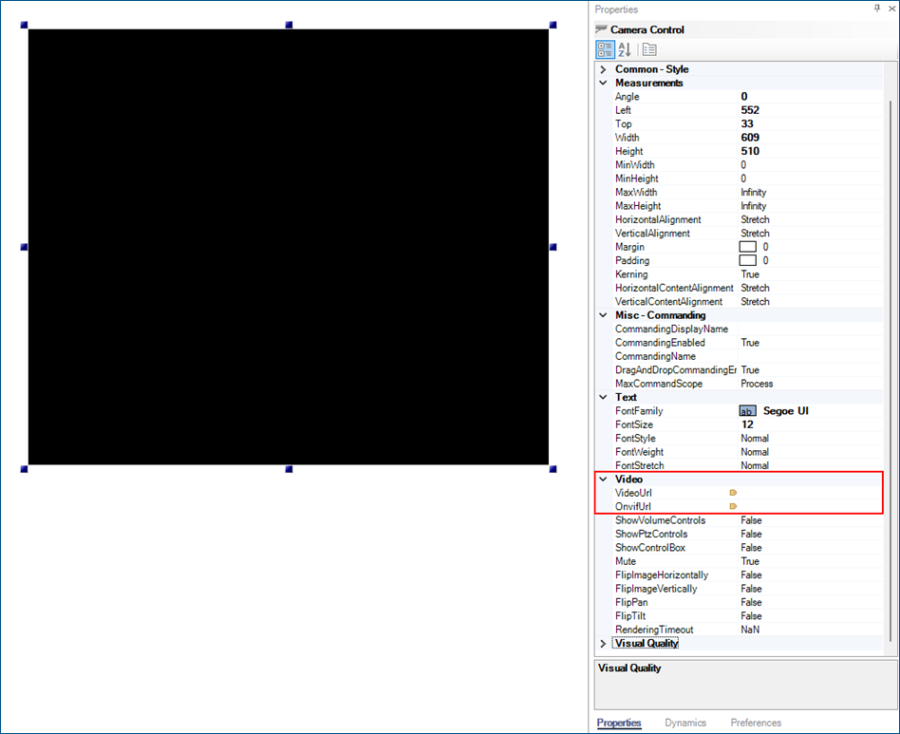Switch to the Preferences tab
Screen dimensions: 900x734
coord(756,723)
